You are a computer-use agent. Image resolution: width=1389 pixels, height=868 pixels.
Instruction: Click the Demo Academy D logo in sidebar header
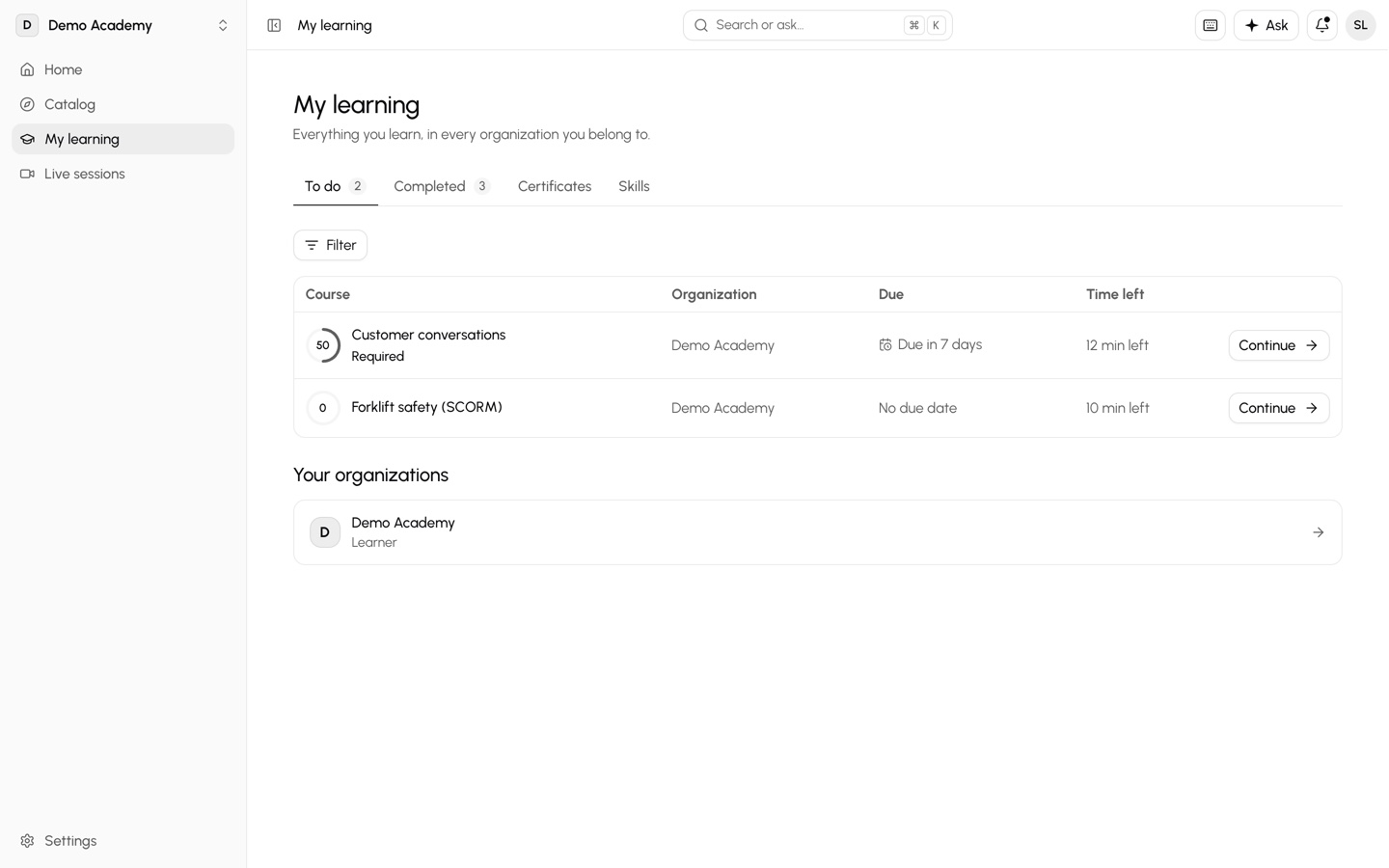27,25
